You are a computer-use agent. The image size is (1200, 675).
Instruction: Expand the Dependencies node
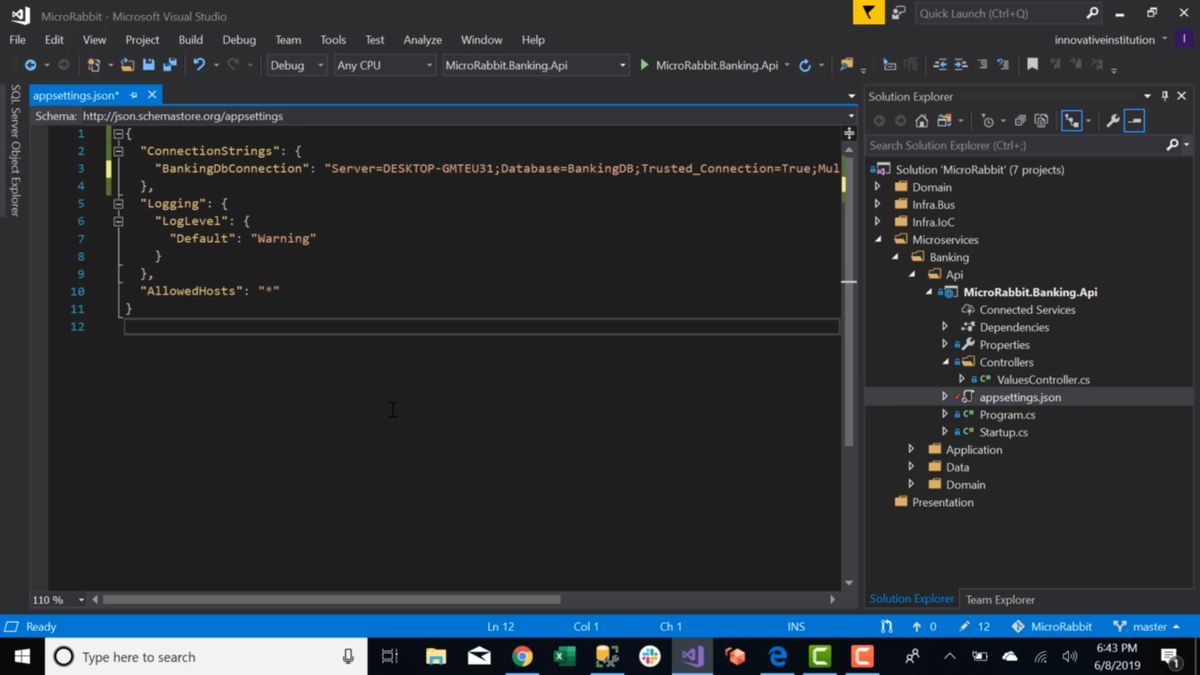pos(945,327)
